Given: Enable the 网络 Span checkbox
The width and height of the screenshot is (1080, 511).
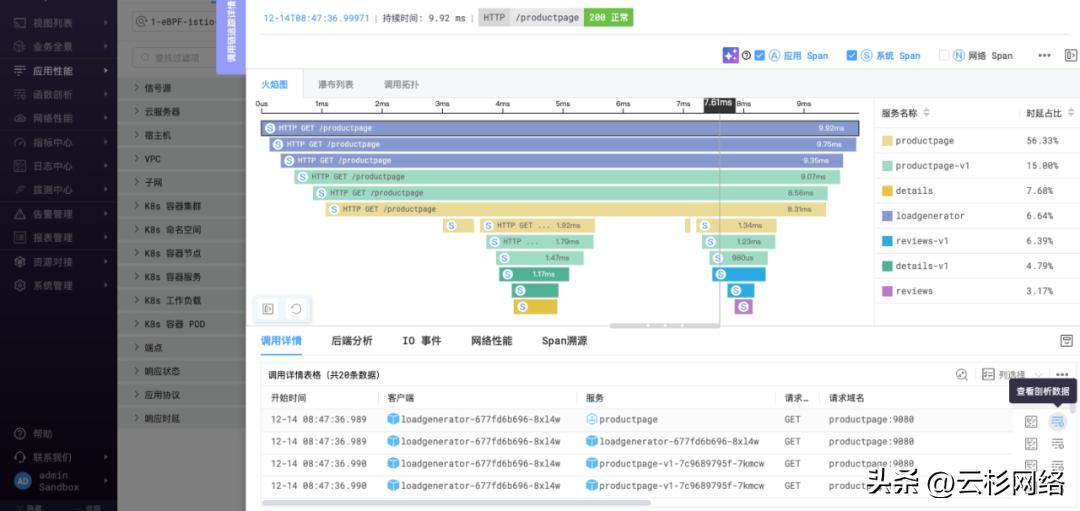Looking at the screenshot, I should tap(944, 56).
